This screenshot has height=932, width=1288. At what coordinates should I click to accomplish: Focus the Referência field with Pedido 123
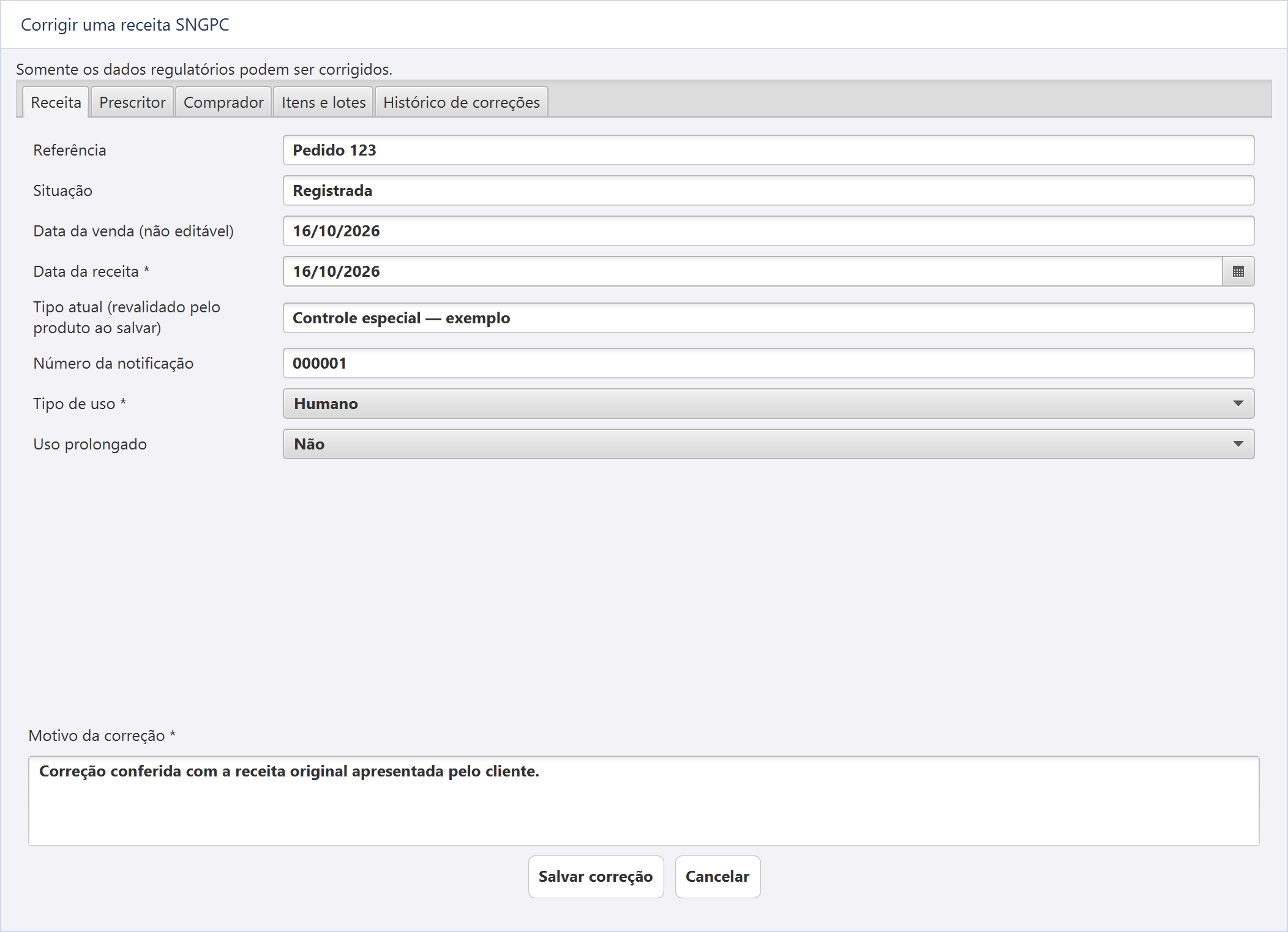[768, 150]
